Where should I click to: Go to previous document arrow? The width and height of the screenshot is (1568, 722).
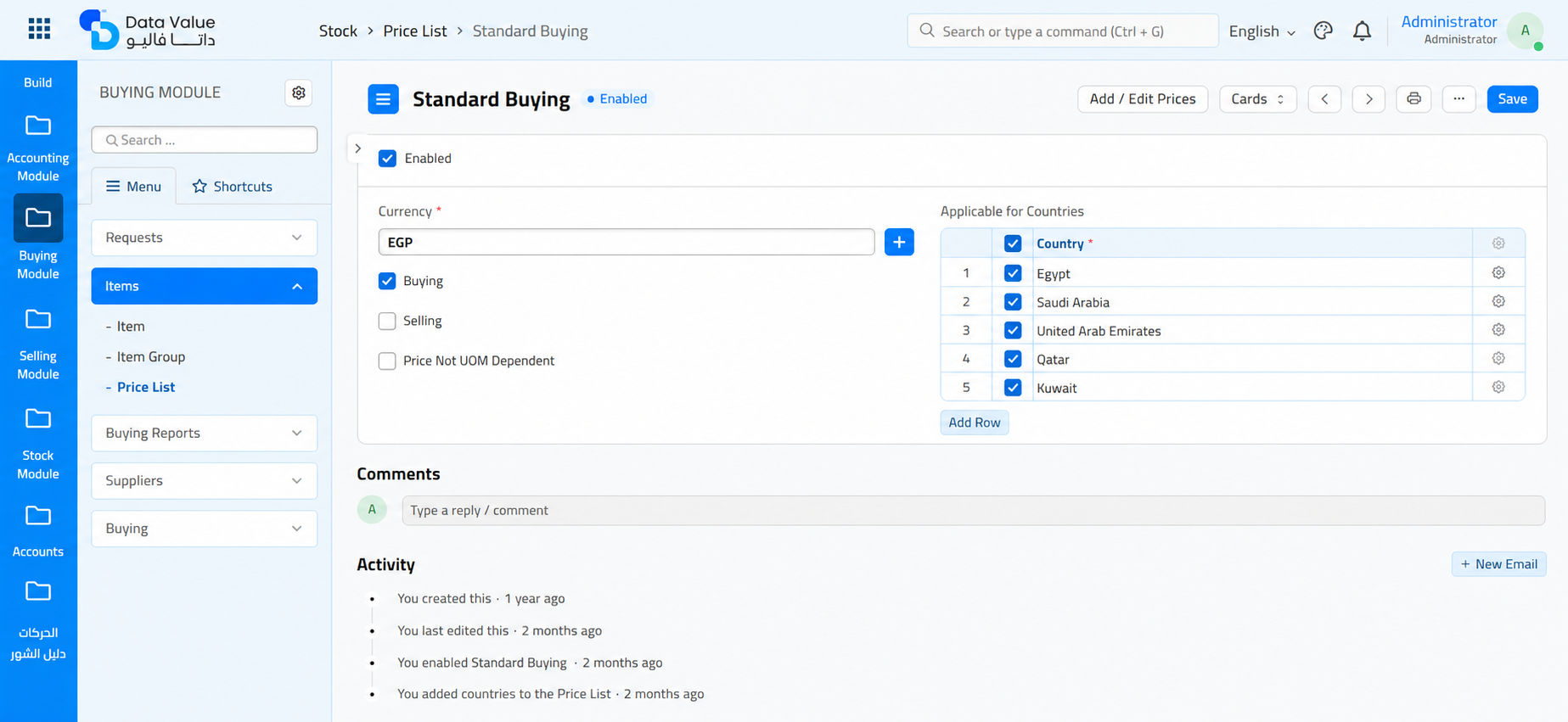(x=1324, y=99)
